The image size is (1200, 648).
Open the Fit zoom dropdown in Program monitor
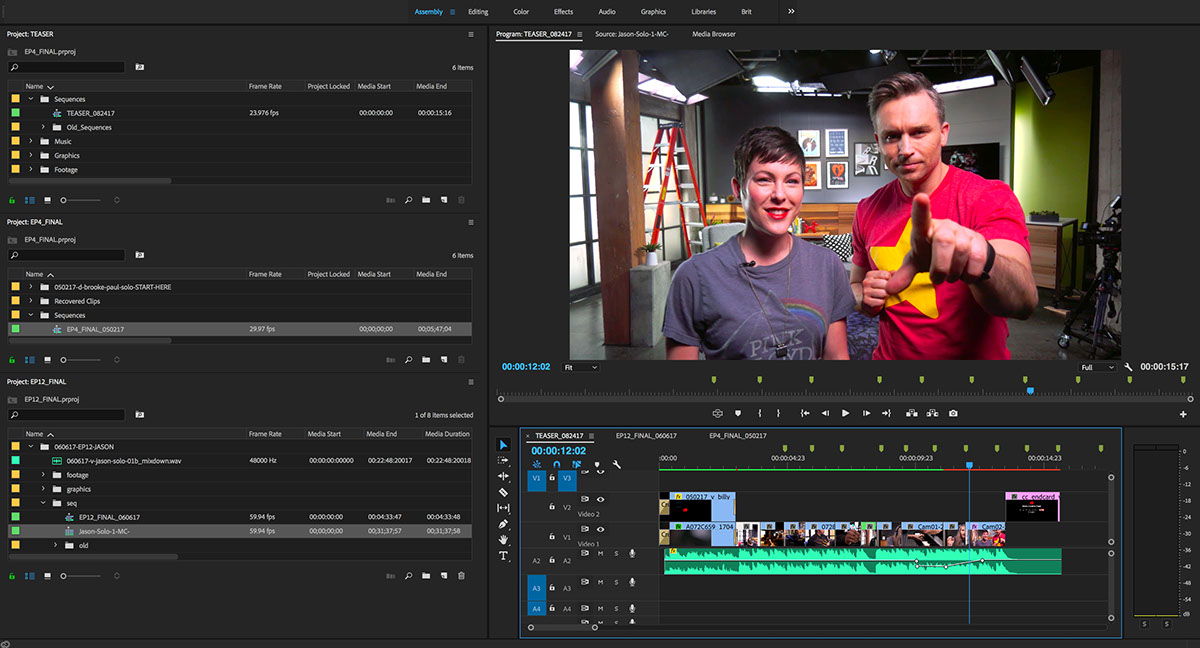[582, 367]
